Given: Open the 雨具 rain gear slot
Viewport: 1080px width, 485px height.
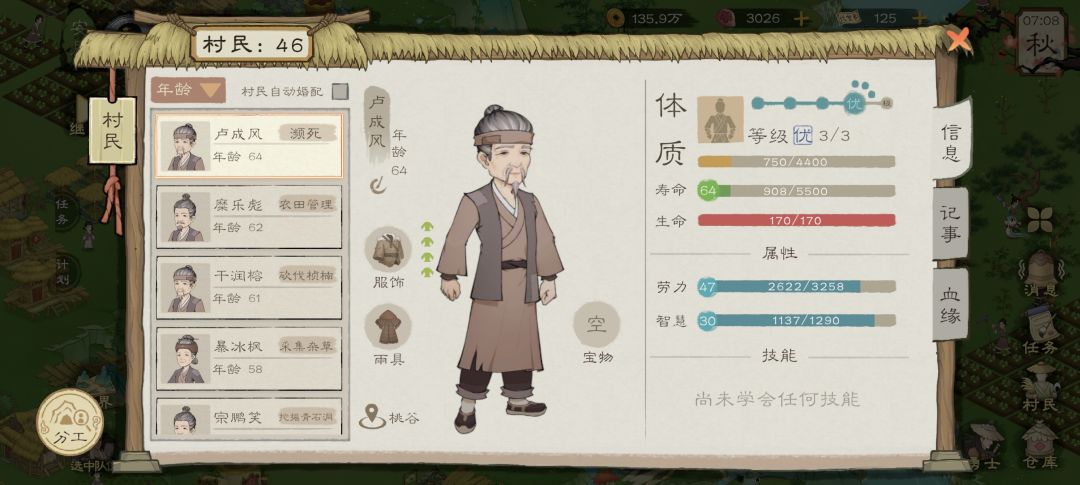Looking at the screenshot, I should [x=388, y=327].
